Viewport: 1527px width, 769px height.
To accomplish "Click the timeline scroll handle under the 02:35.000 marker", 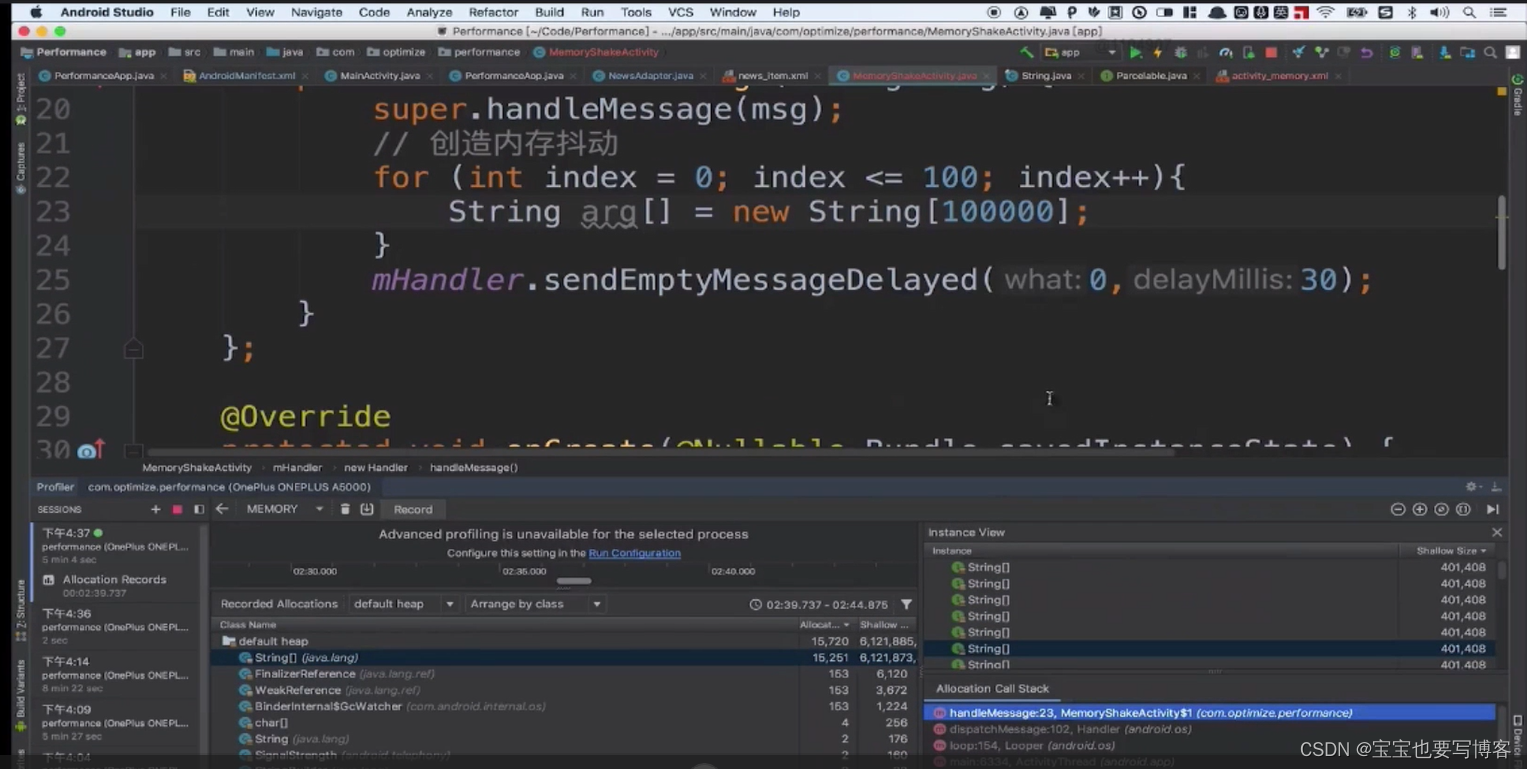I will (574, 581).
